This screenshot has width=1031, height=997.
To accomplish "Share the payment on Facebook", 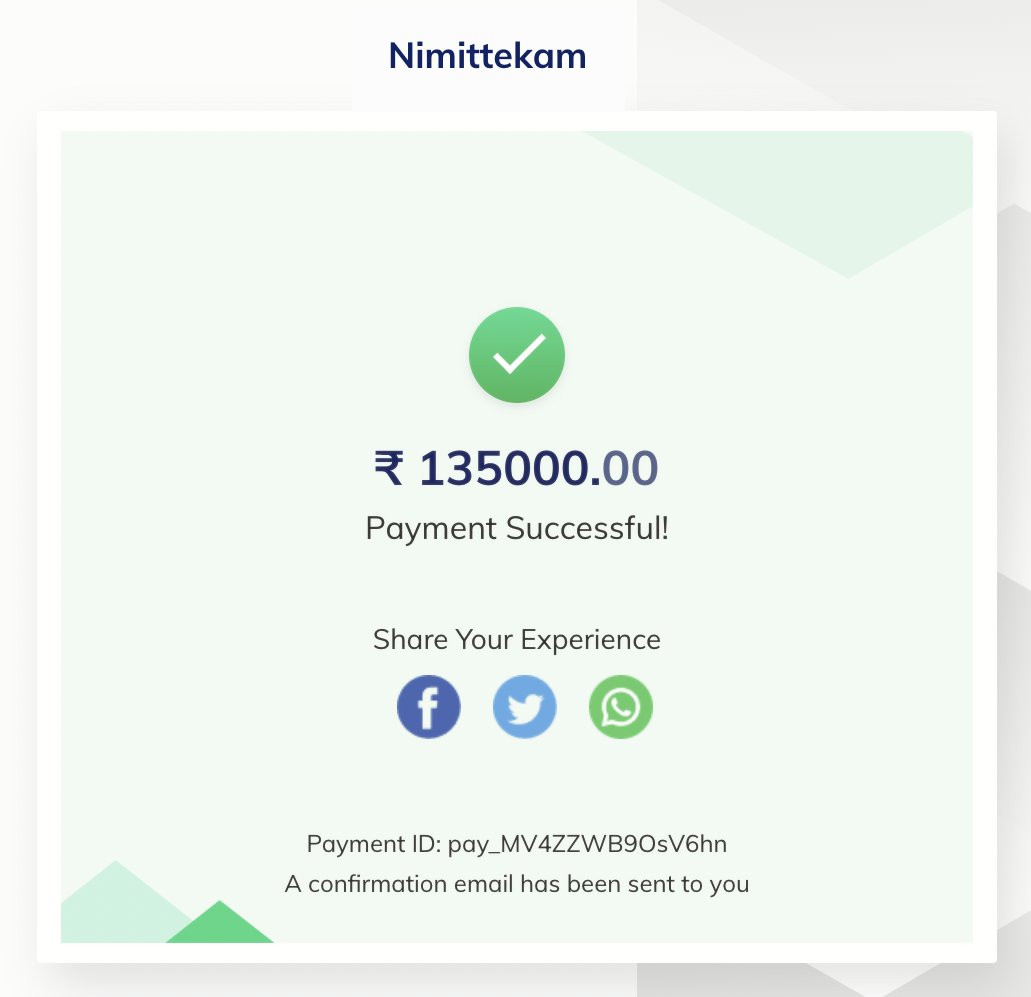I will [428, 707].
